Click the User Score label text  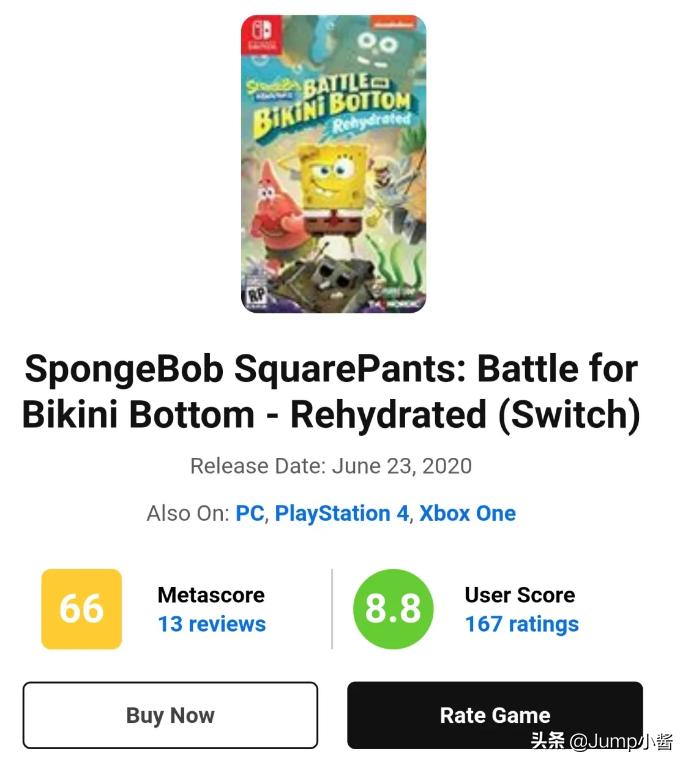(519, 595)
